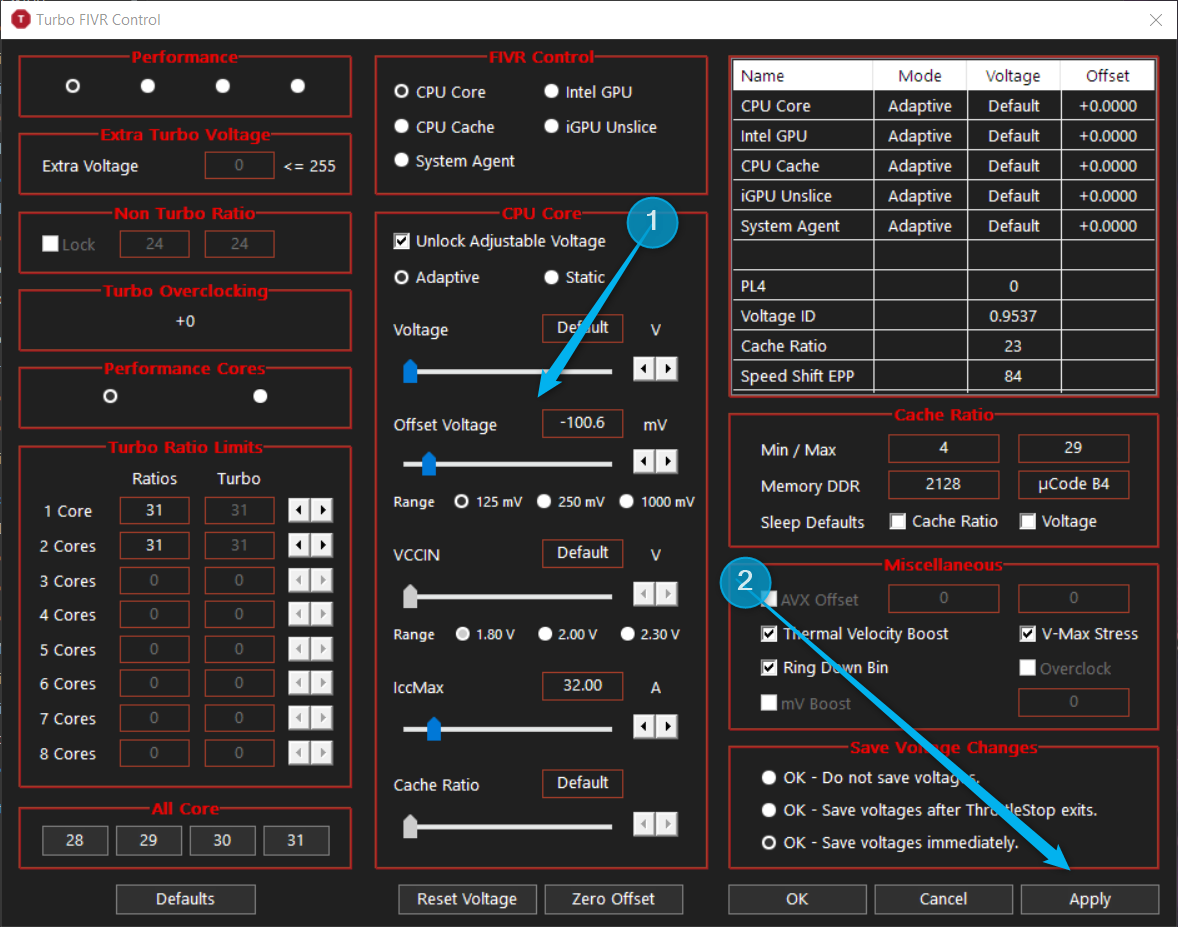Choose OK - Do not save voltages
The height and width of the screenshot is (927, 1178).
click(768, 777)
